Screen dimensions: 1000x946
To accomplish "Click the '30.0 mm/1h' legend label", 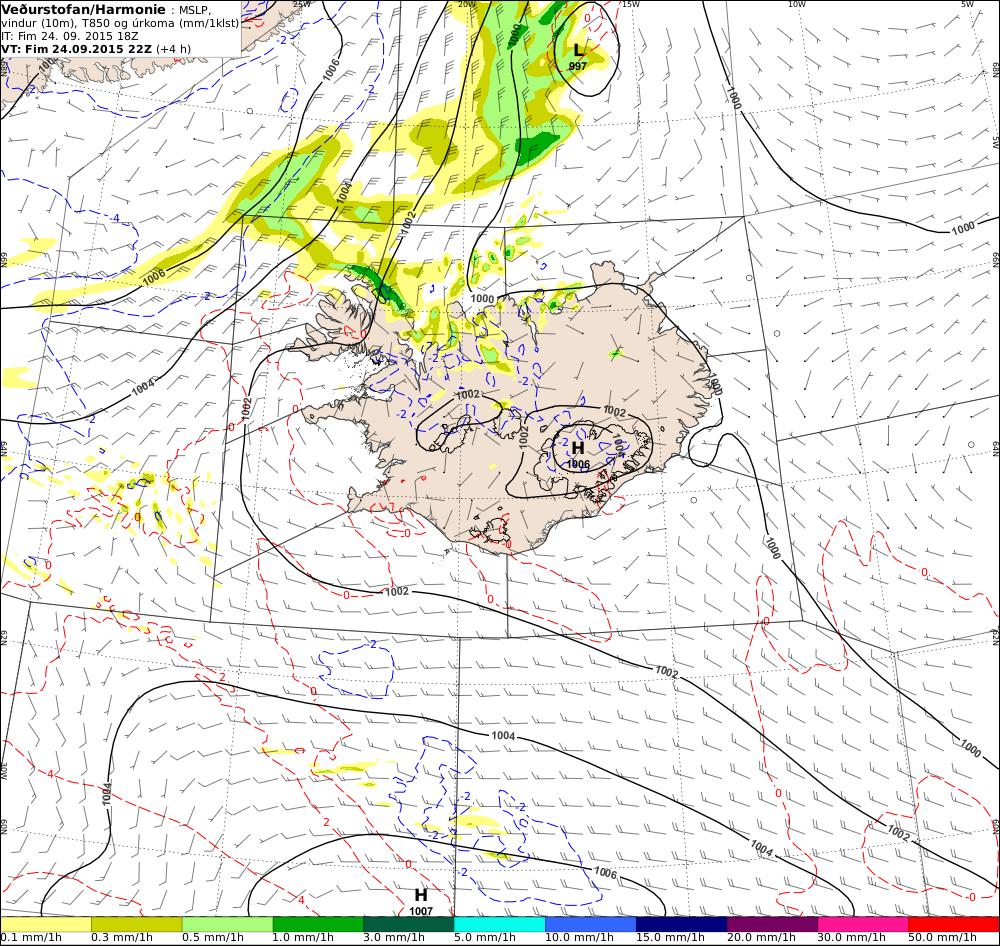I will [x=852, y=938].
